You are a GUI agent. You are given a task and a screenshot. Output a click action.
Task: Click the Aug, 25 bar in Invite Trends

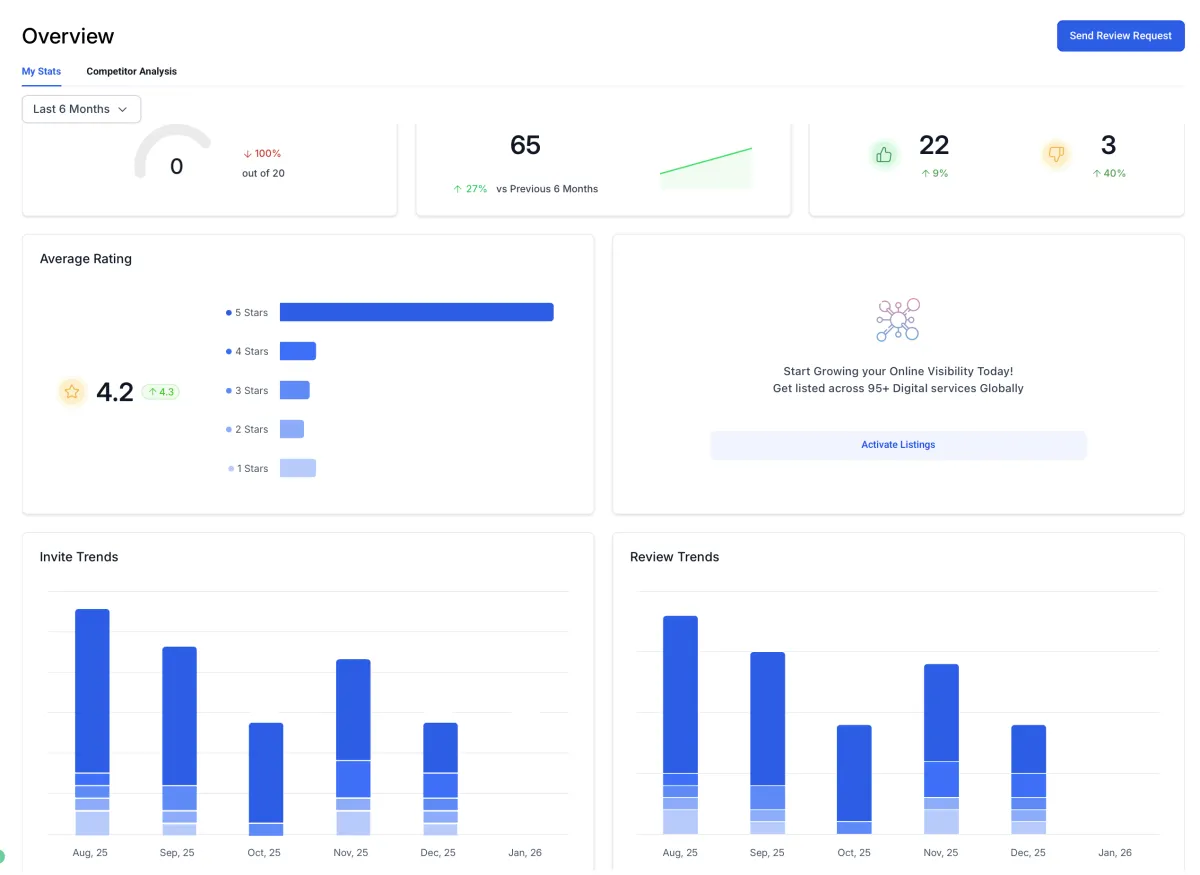tap(92, 722)
